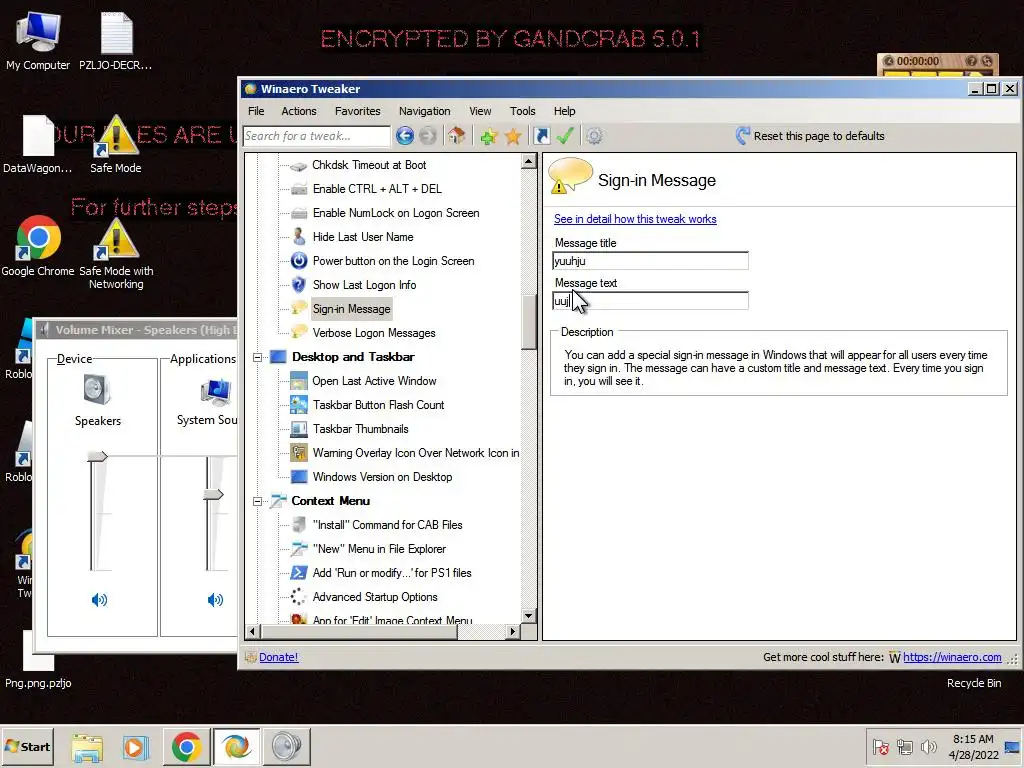
Task: Click the volume icon in system tray
Action: click(x=928, y=746)
